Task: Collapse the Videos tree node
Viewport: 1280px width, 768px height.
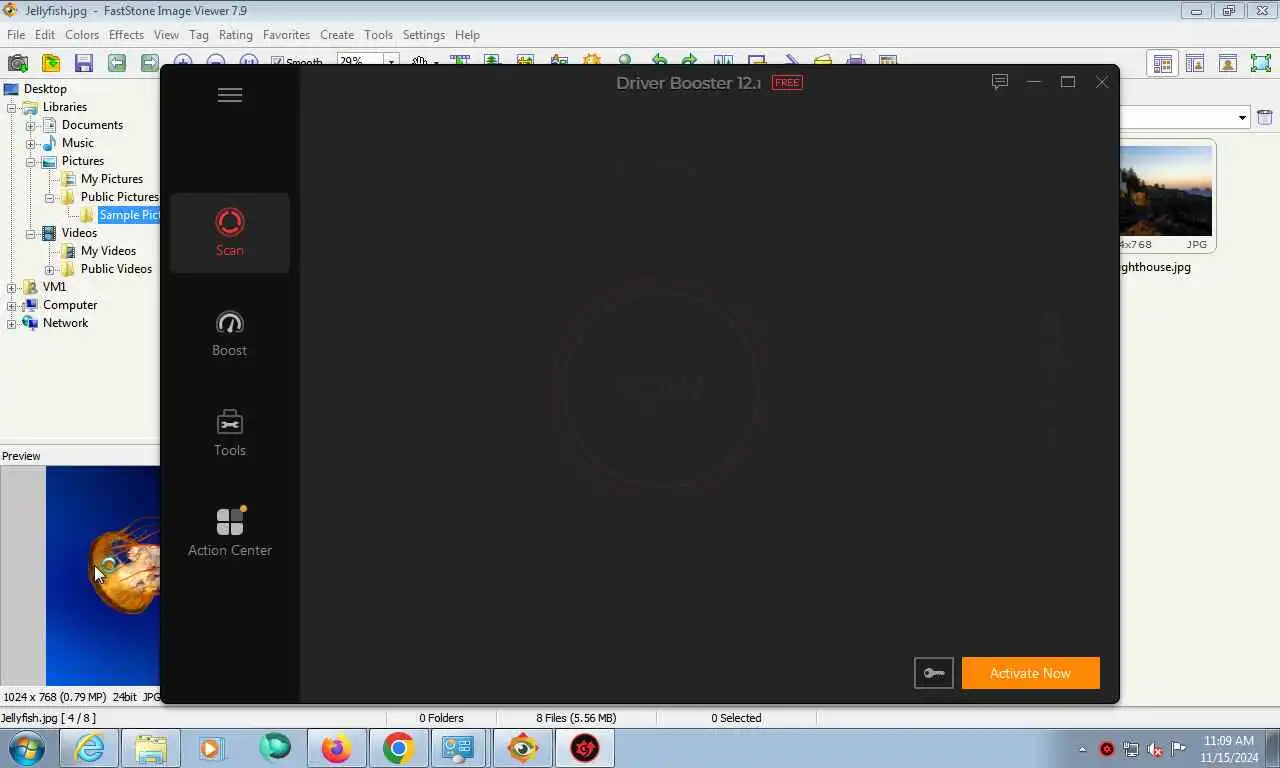Action: pyautogui.click(x=31, y=233)
